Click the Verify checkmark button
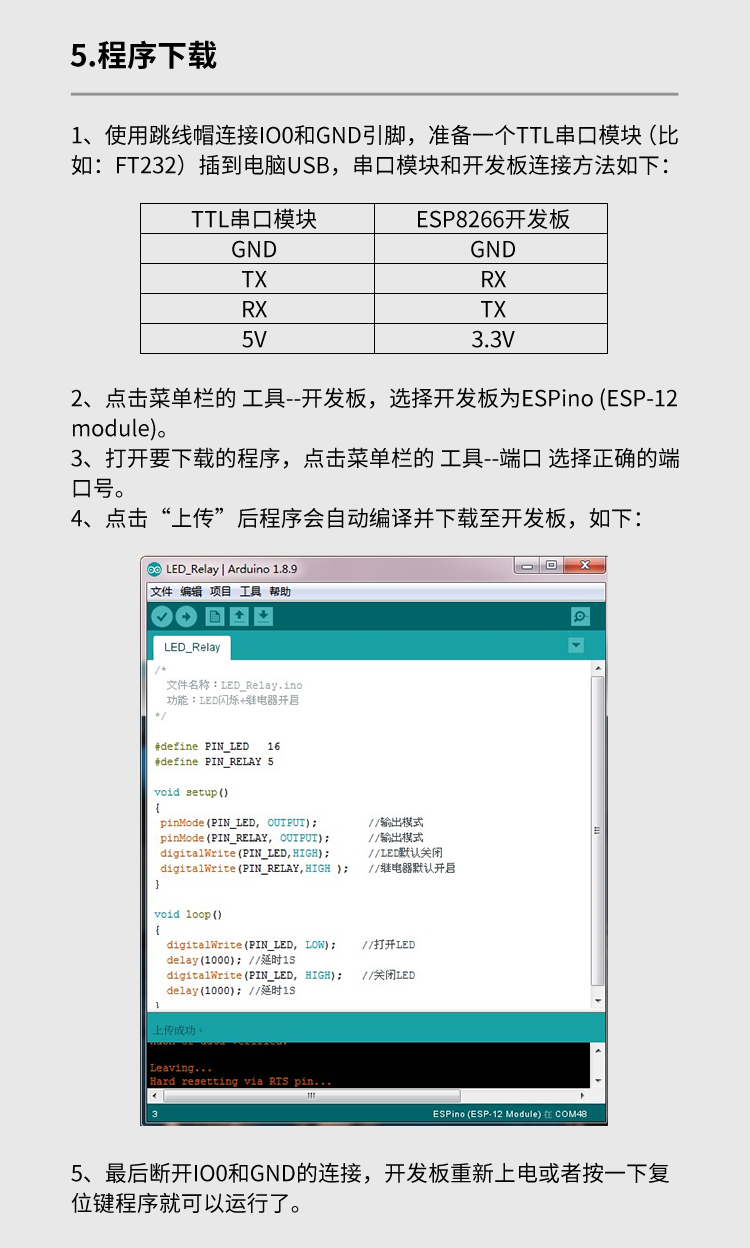Screen dimensions: 750x1248 point(161,617)
